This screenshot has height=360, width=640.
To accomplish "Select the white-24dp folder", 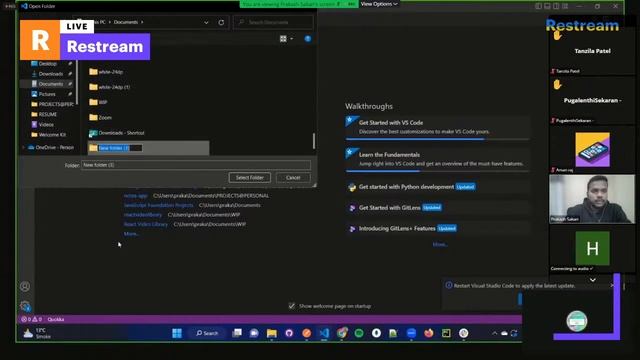I will click(106, 72).
